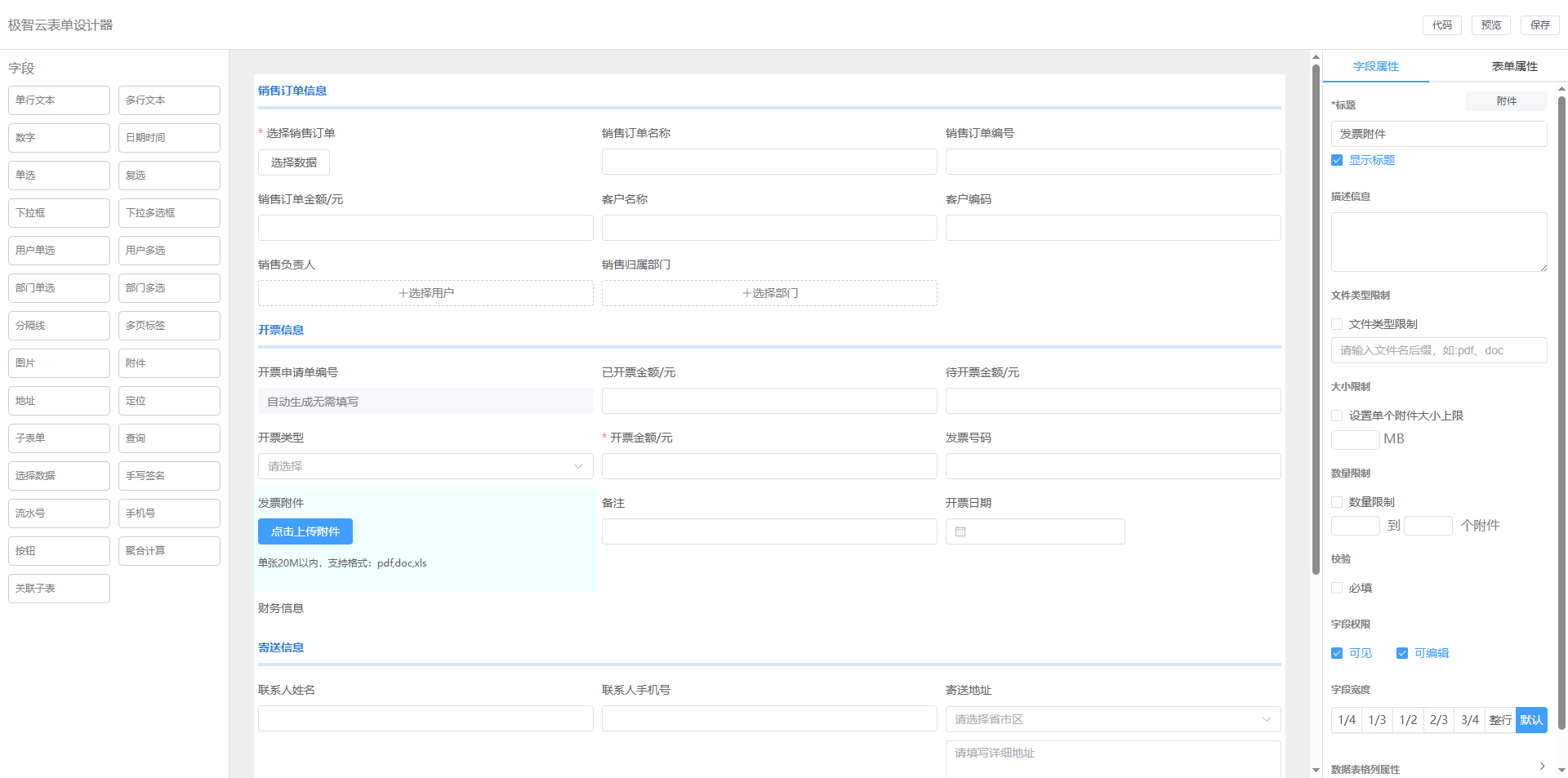
Task: Expand the 请选择省市区 address dropdown
Action: coord(1112,719)
